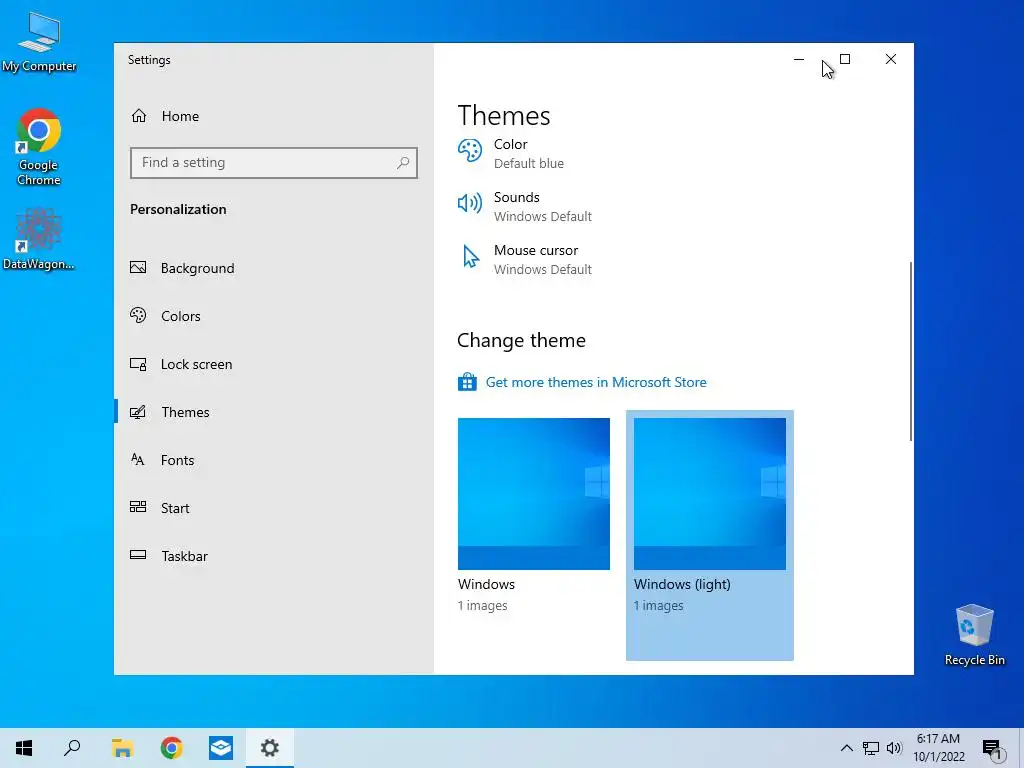The height and width of the screenshot is (768, 1024).
Task: Open the Fonts settings page
Action: 273,460
